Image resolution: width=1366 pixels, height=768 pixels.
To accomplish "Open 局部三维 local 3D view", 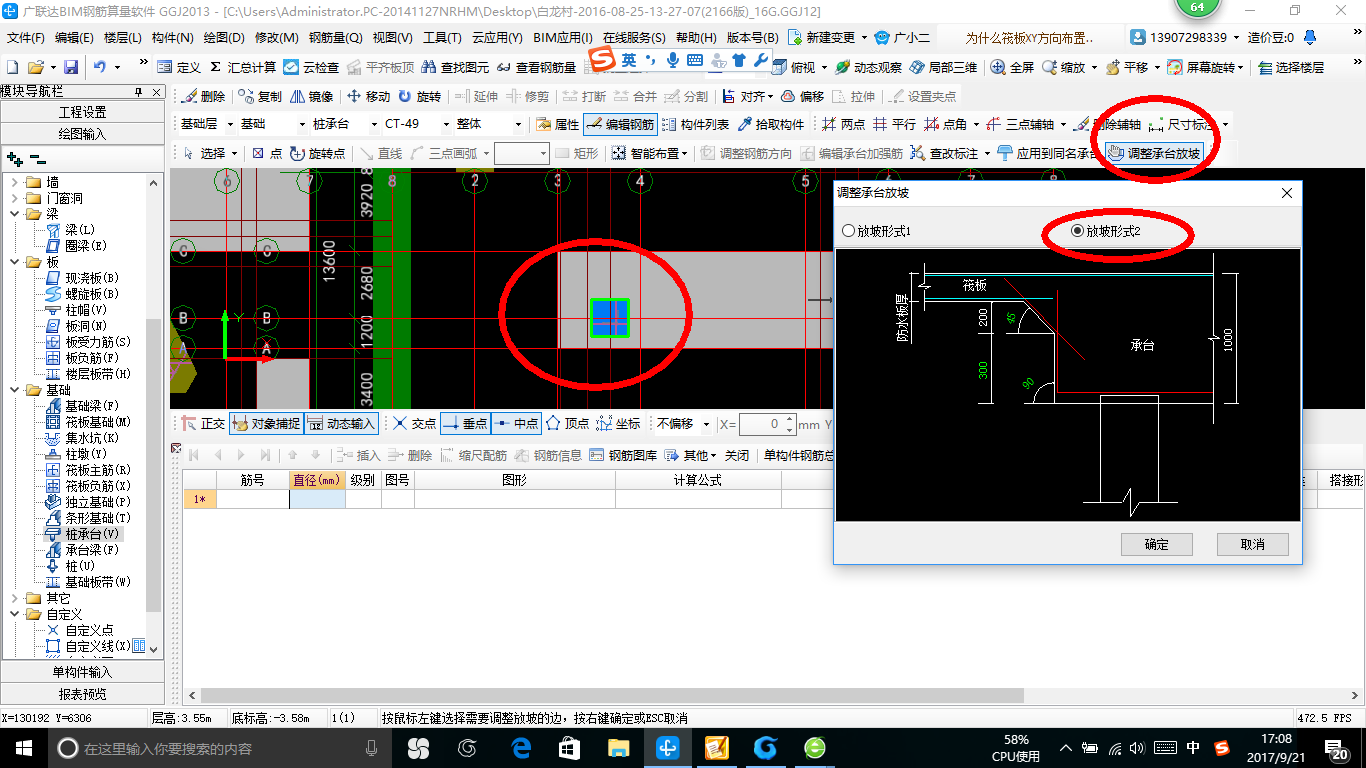I will 942,67.
